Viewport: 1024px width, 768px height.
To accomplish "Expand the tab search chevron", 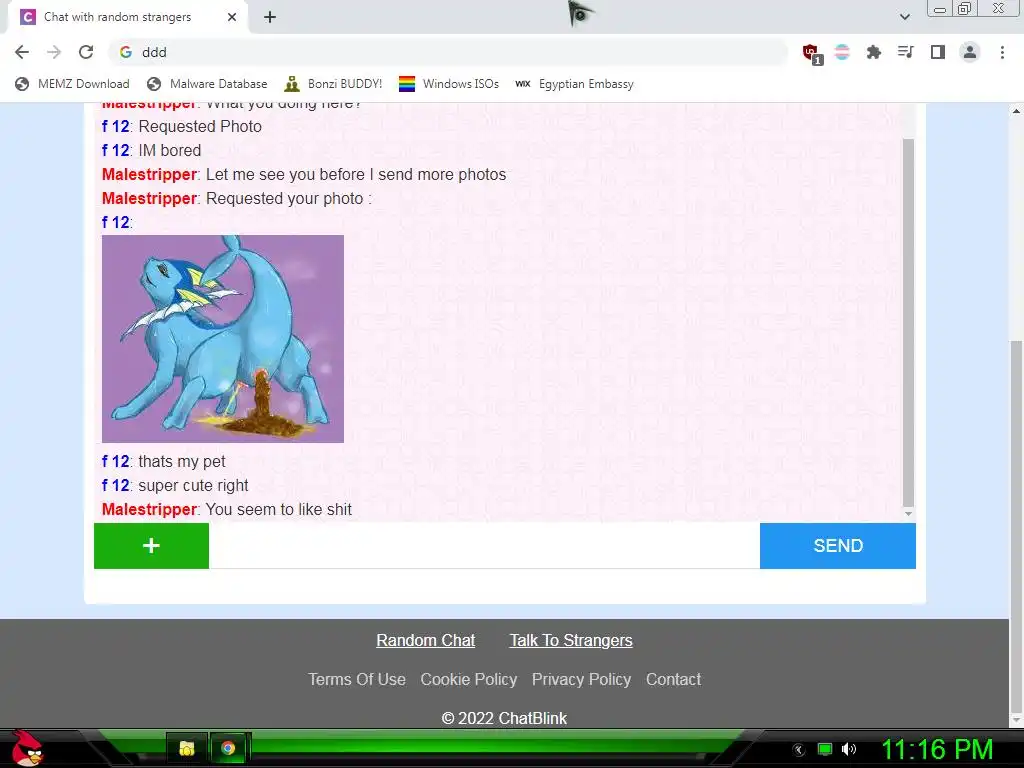I will click(x=904, y=17).
